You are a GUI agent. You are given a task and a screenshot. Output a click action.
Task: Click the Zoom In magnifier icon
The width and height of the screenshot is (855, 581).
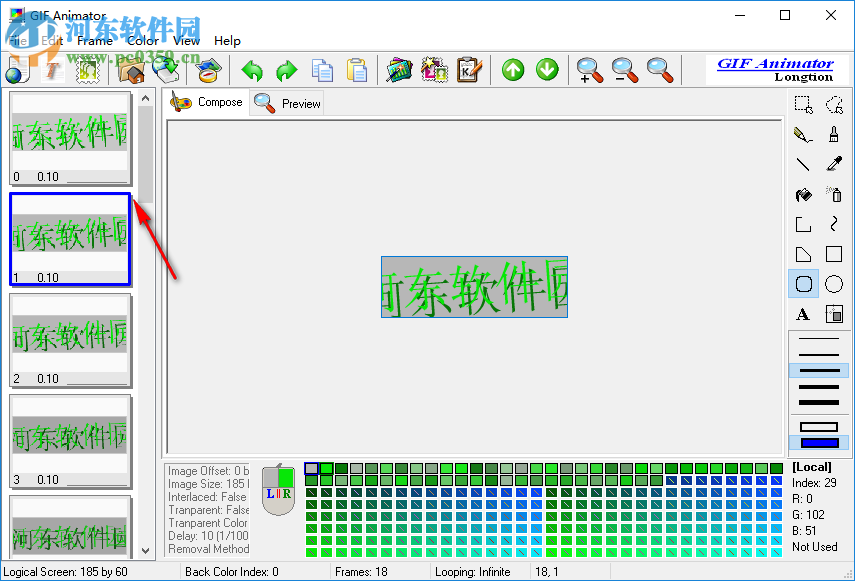pos(589,70)
